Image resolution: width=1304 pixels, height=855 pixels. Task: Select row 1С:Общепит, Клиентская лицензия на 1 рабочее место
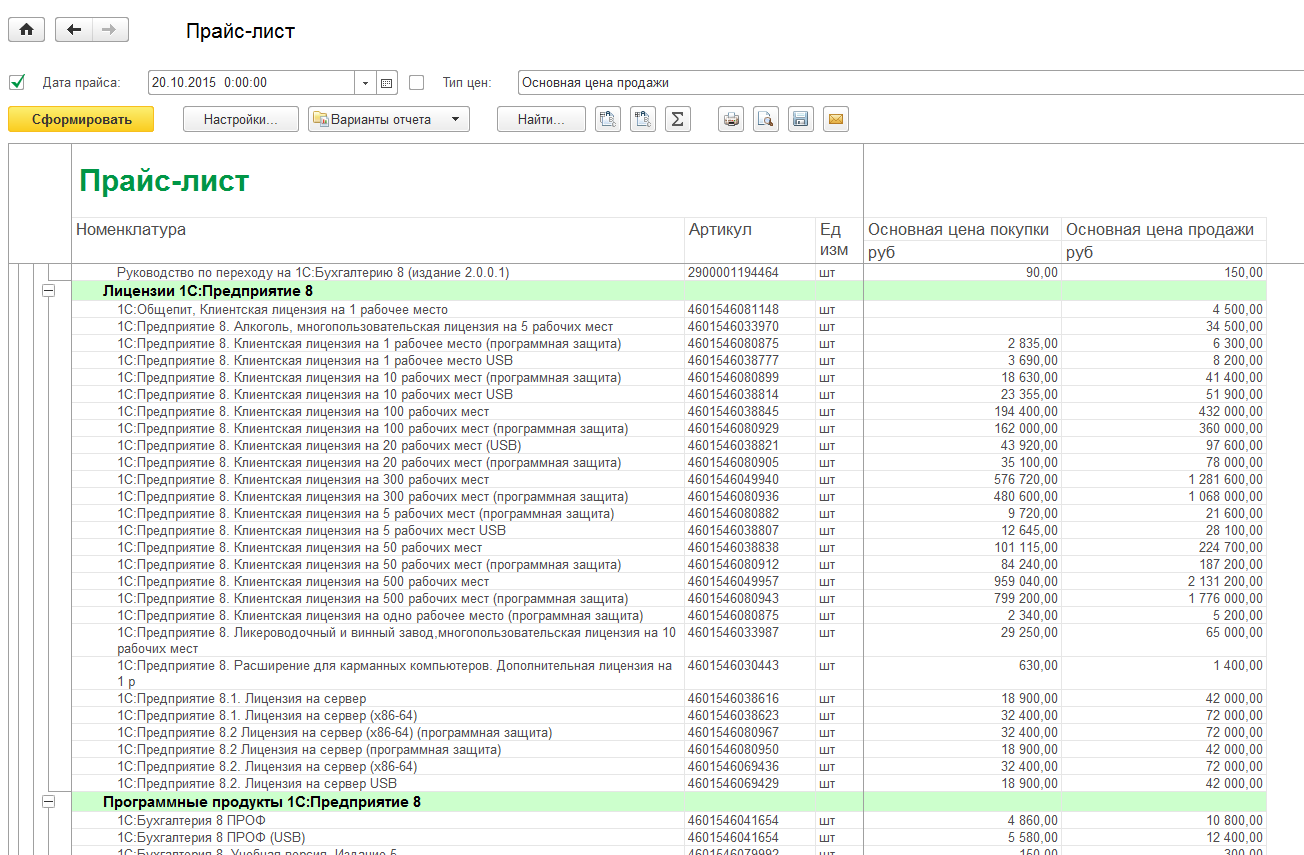tap(669, 310)
